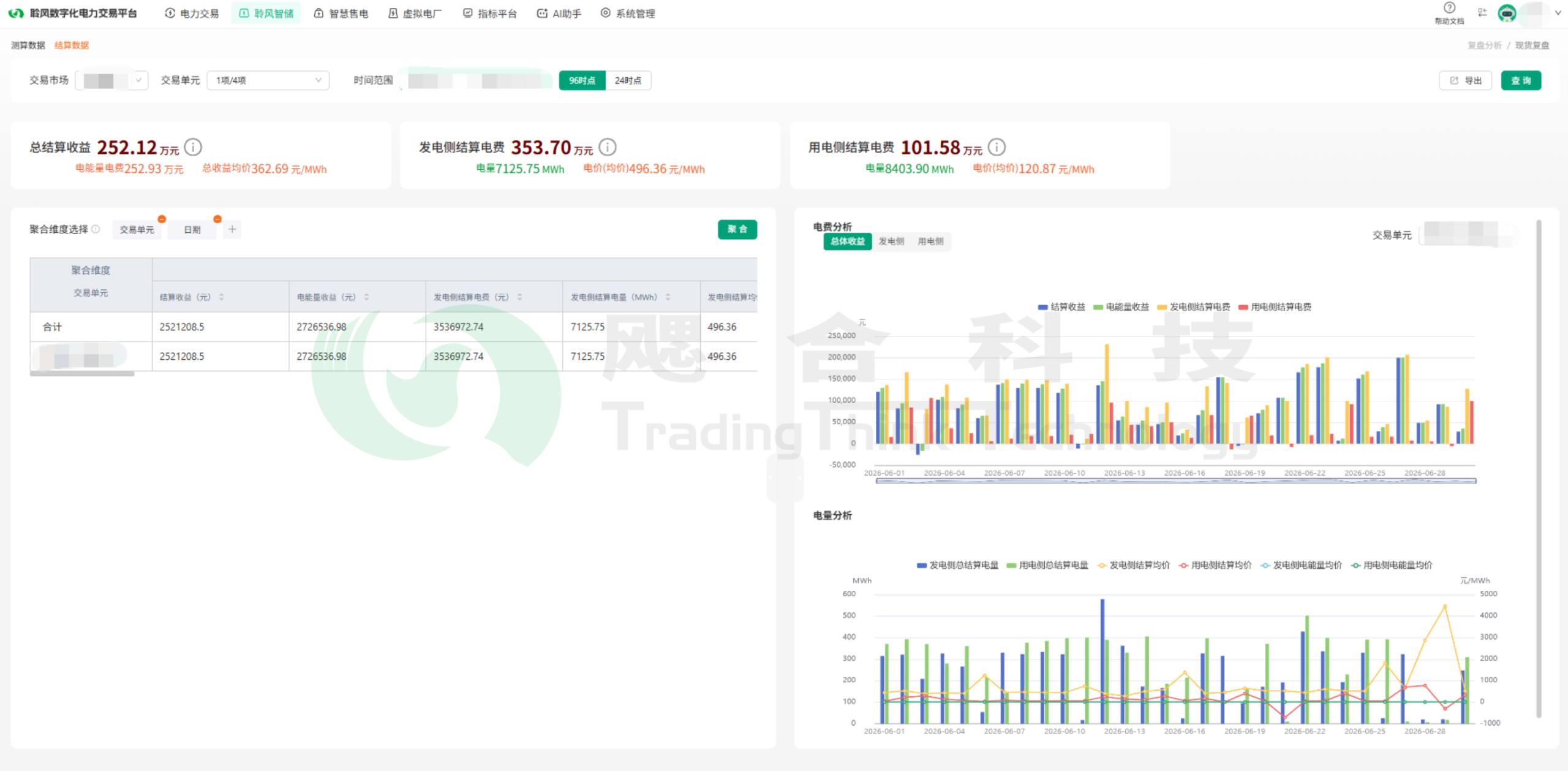Open the 交易单元 filter dropdown showing 1项/4项

click(x=268, y=80)
